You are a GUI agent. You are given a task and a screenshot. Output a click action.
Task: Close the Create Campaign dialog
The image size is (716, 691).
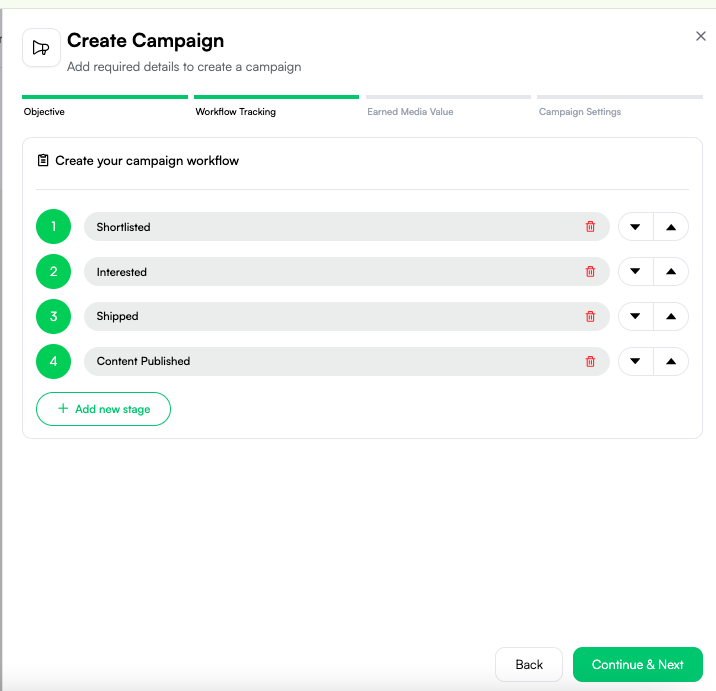pyautogui.click(x=700, y=36)
